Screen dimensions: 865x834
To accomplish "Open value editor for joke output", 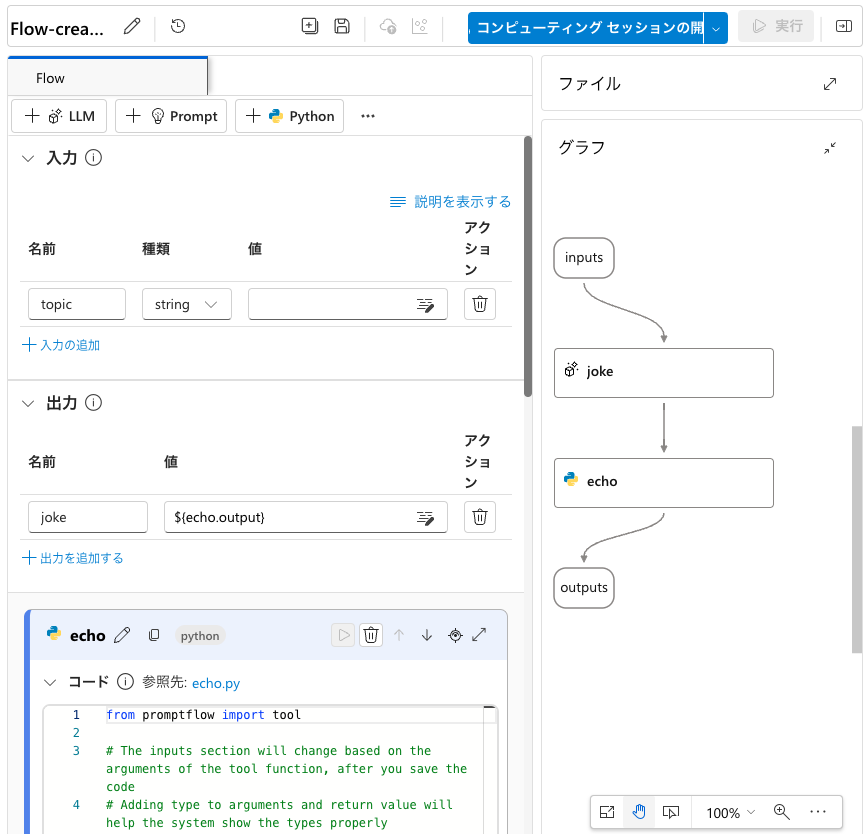I will point(425,517).
